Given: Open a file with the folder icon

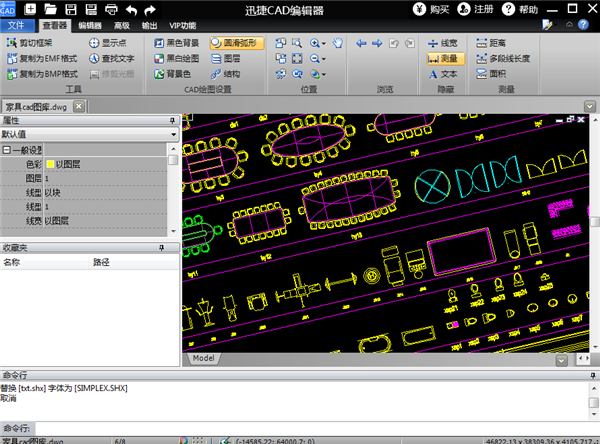Looking at the screenshot, I should coord(50,9).
